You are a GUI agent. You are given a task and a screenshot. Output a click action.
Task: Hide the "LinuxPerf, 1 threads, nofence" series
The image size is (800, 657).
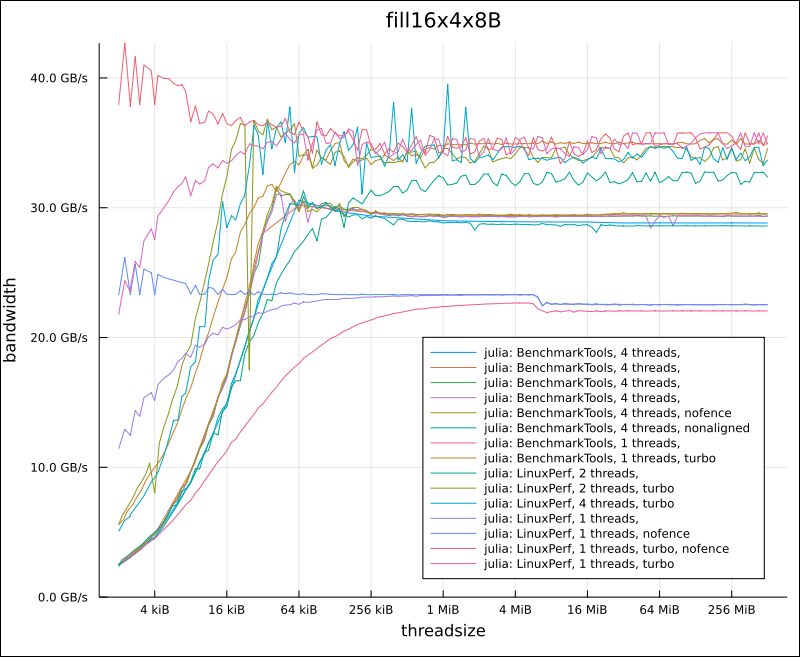coord(585,533)
